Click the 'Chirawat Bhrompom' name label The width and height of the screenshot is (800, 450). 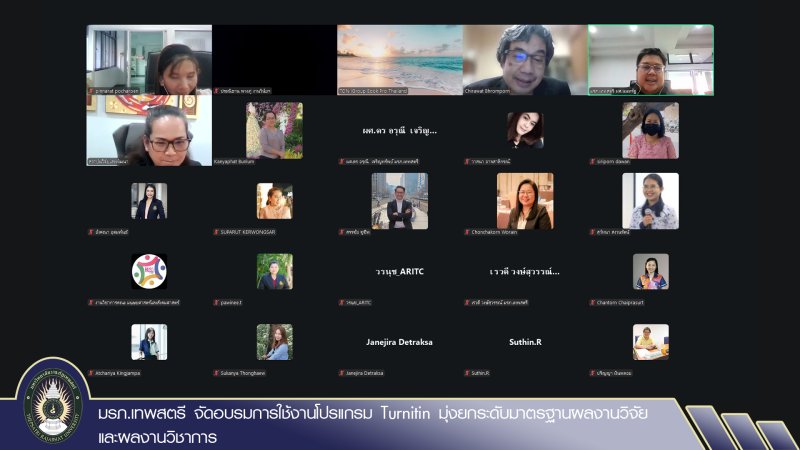tap(487, 91)
